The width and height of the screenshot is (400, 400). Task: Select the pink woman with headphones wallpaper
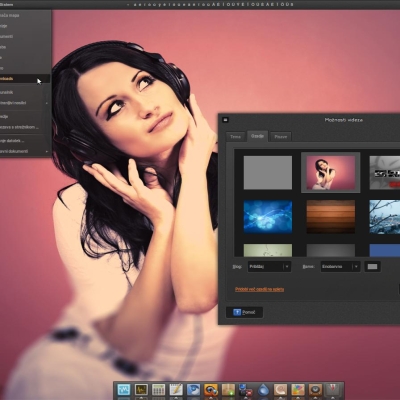pos(331,173)
